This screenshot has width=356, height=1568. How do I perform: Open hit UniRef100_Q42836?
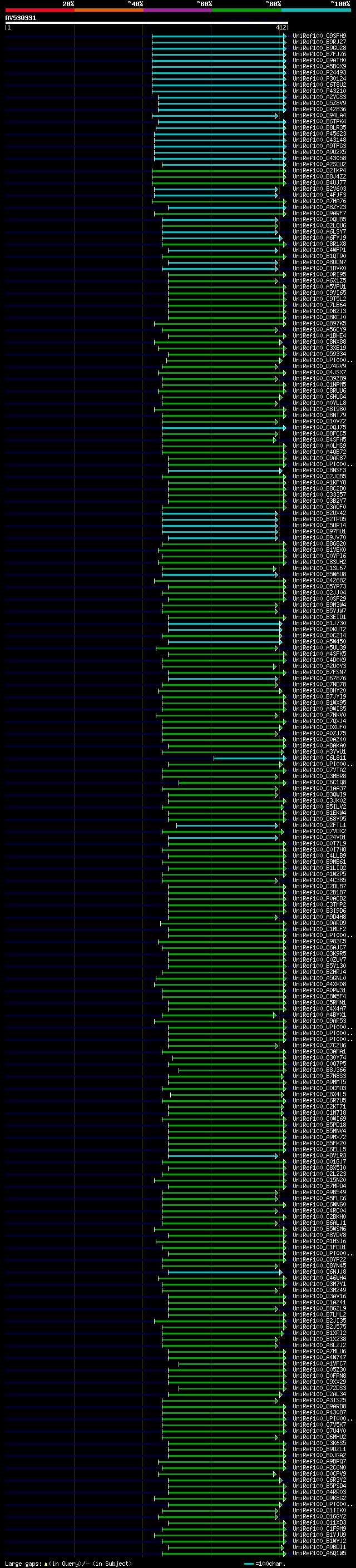319,110
